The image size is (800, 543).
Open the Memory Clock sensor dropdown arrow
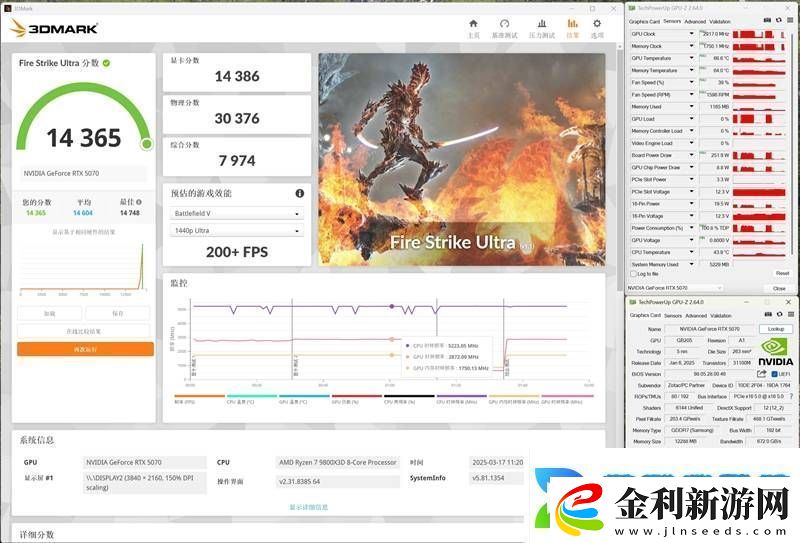692,46
